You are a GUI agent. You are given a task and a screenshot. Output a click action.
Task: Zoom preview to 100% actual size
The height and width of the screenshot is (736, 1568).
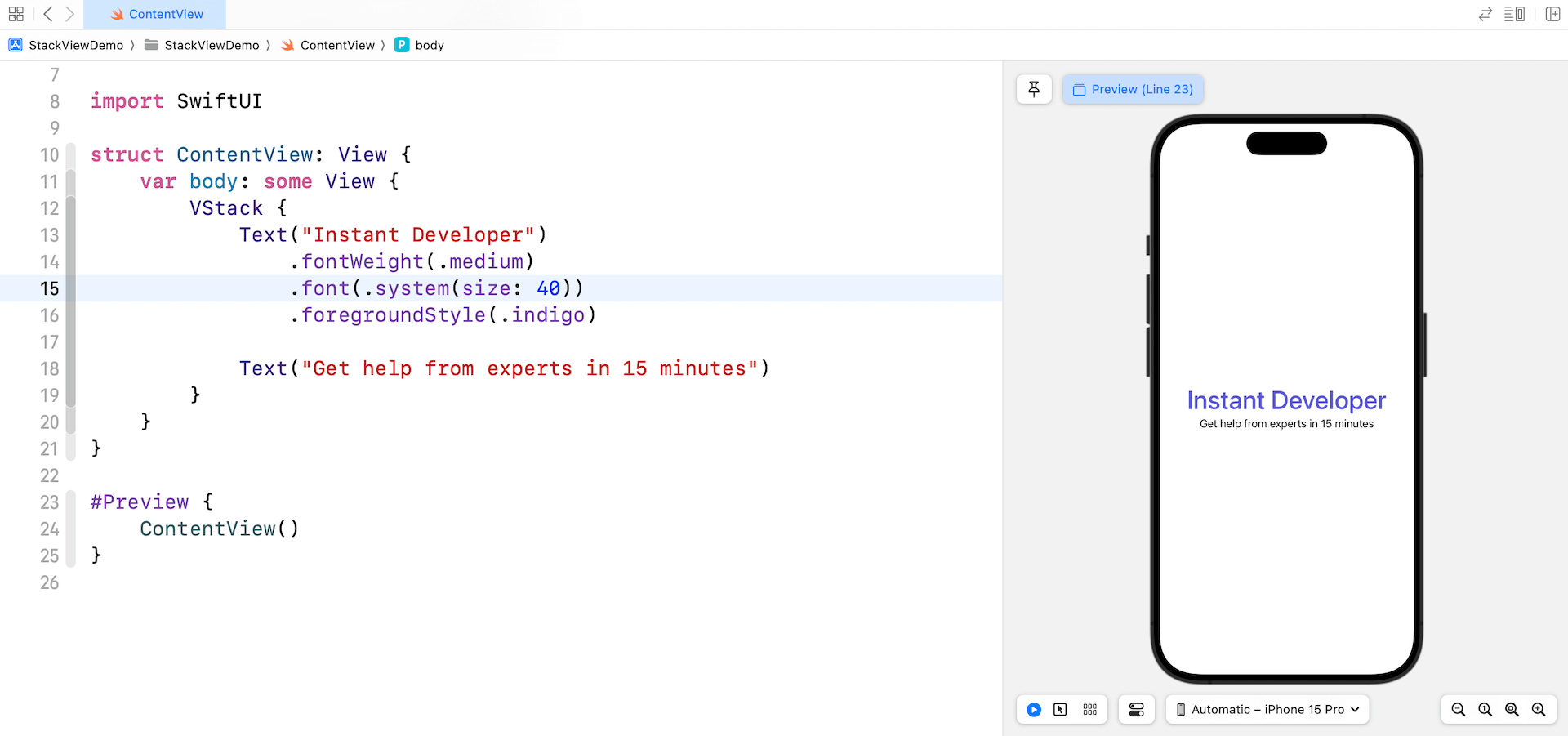(1486, 709)
